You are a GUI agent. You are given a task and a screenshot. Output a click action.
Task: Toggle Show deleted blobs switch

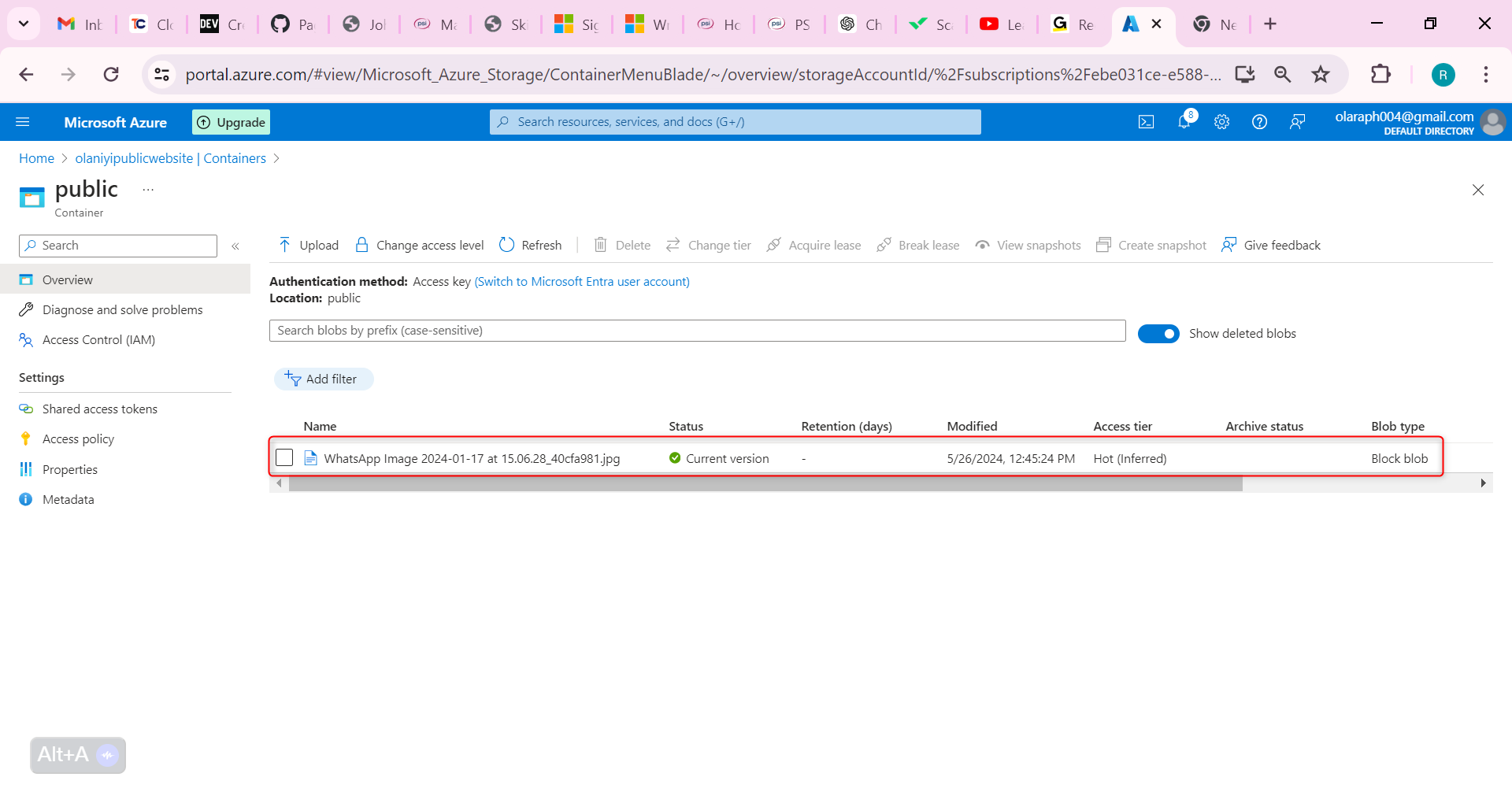tap(1158, 334)
